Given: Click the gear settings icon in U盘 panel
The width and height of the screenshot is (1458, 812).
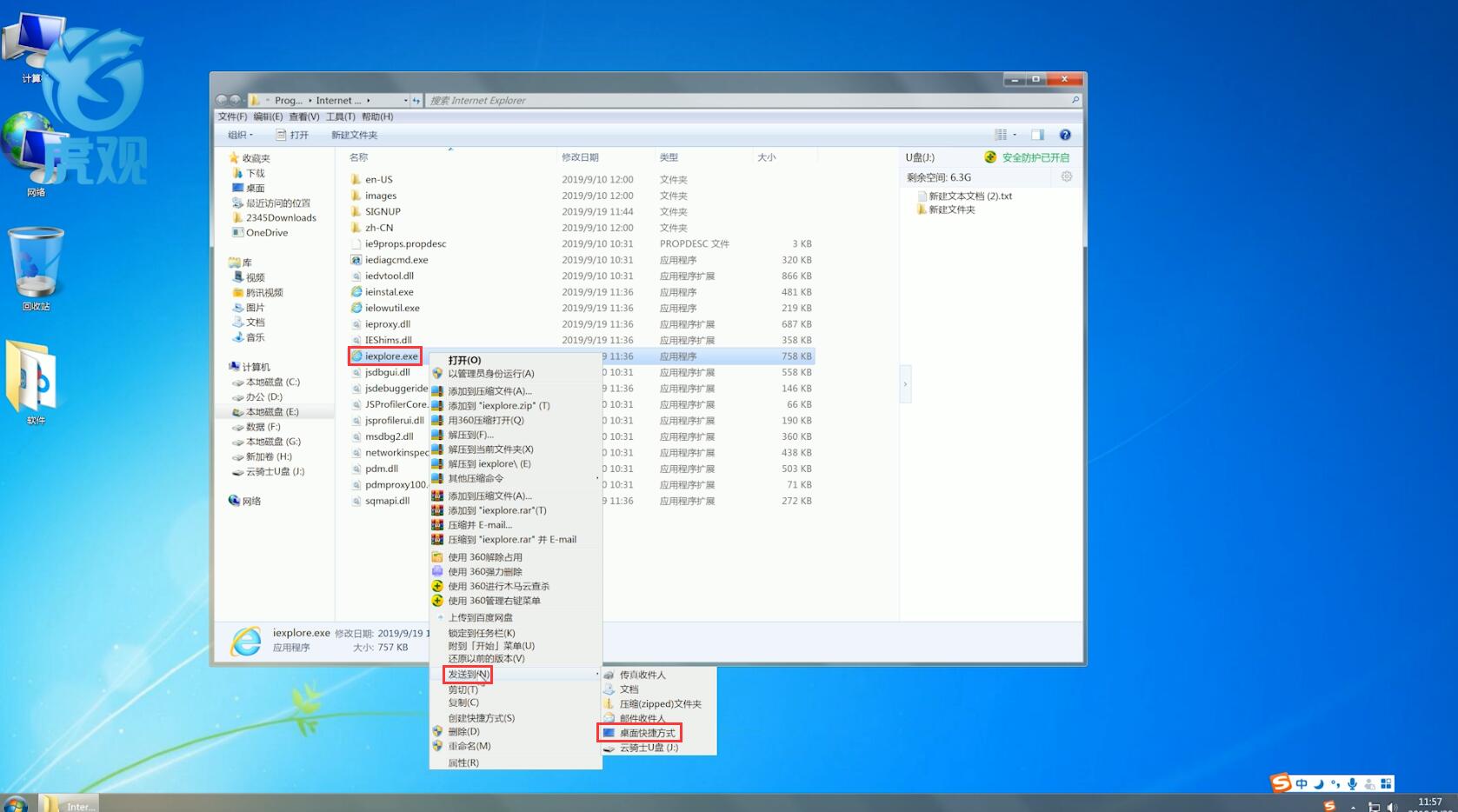Looking at the screenshot, I should pyautogui.click(x=1067, y=176).
